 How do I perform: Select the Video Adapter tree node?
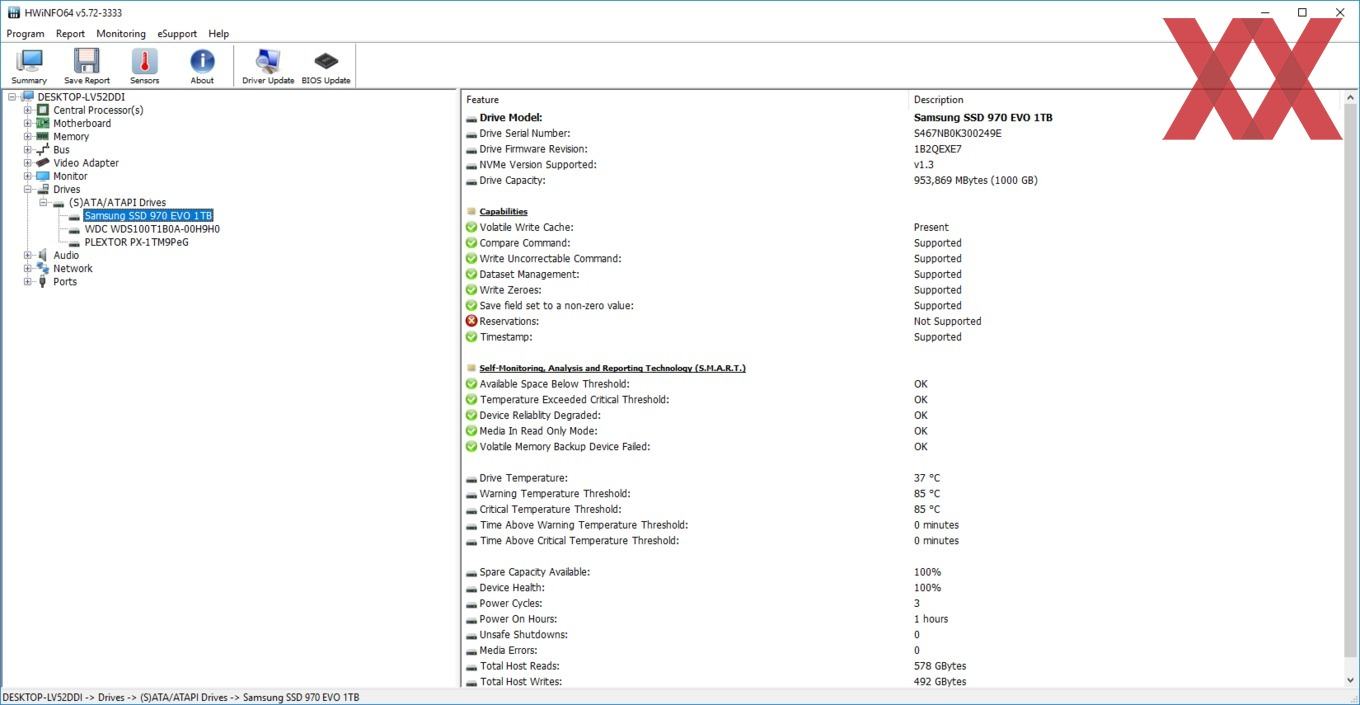(x=86, y=163)
